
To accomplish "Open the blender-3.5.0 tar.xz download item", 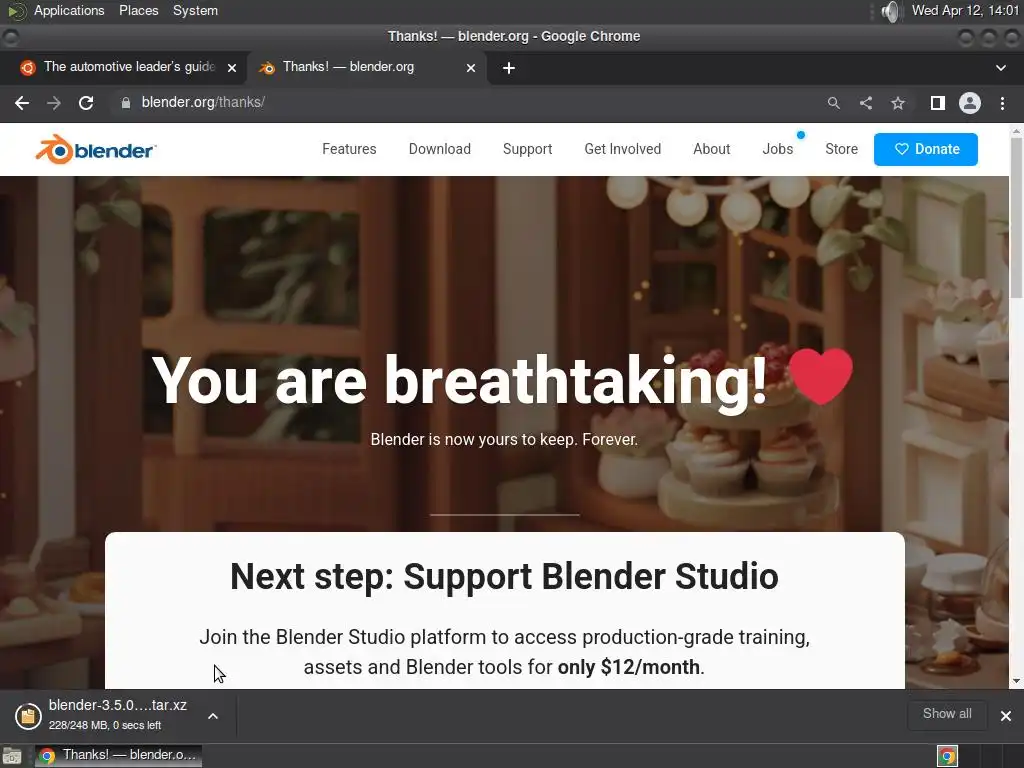I will 118,714.
